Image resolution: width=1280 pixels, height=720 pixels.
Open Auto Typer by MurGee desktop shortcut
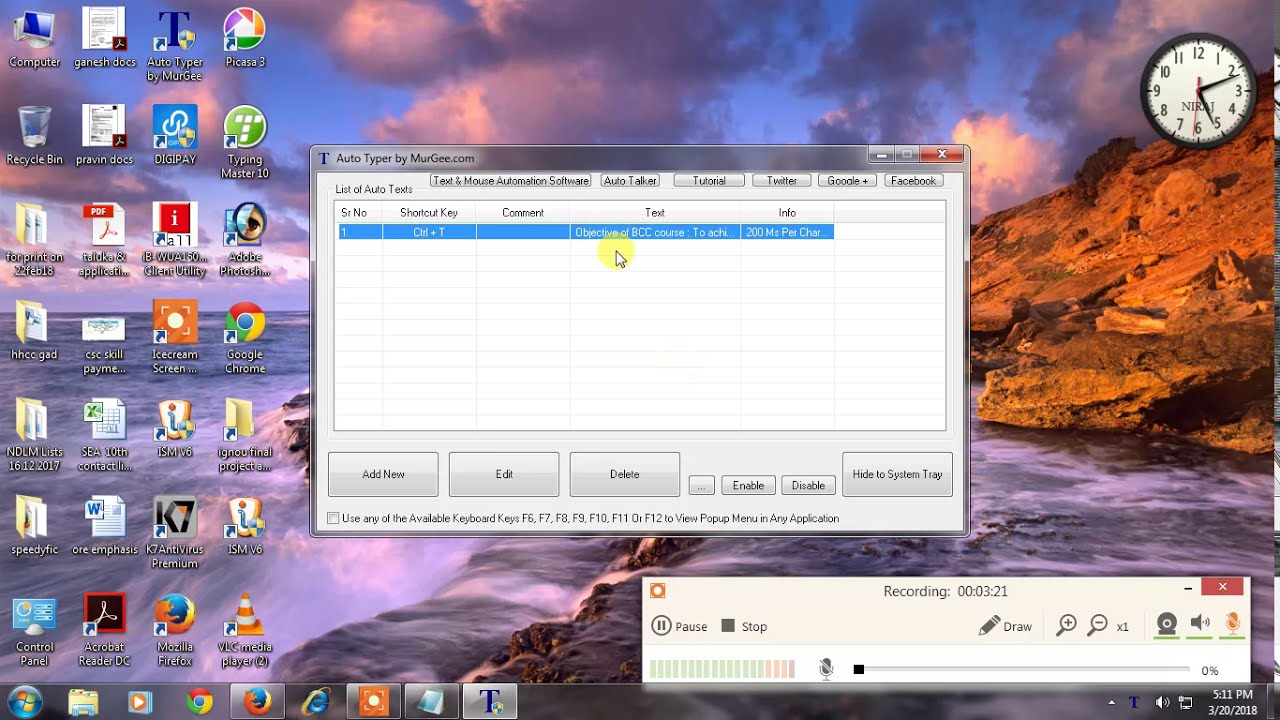tap(175, 44)
